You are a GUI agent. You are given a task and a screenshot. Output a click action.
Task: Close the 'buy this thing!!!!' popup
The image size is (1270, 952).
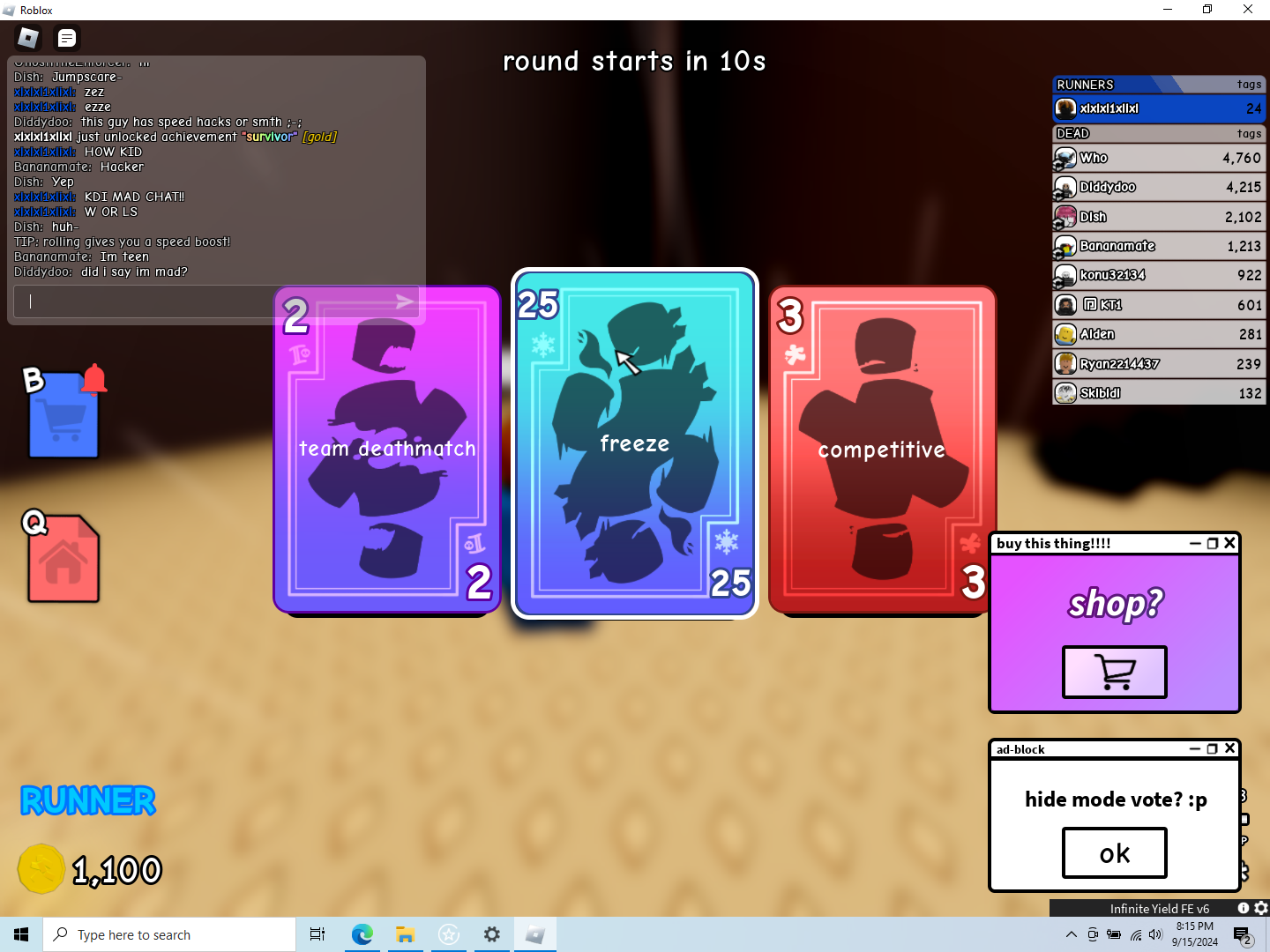pyautogui.click(x=1229, y=543)
